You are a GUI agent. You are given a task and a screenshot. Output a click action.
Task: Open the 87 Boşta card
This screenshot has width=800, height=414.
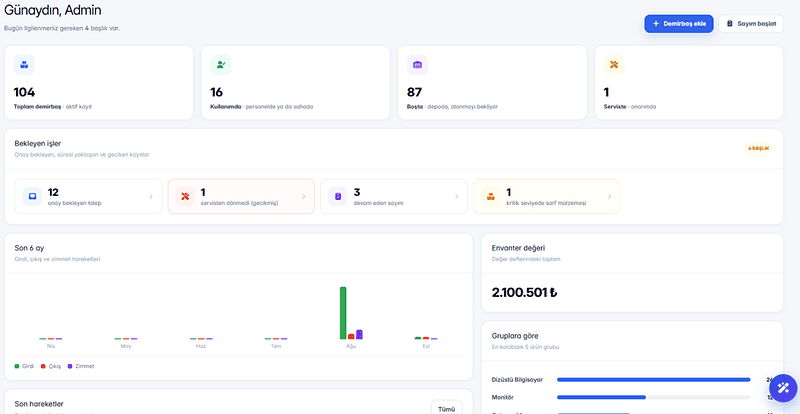tap(492, 83)
